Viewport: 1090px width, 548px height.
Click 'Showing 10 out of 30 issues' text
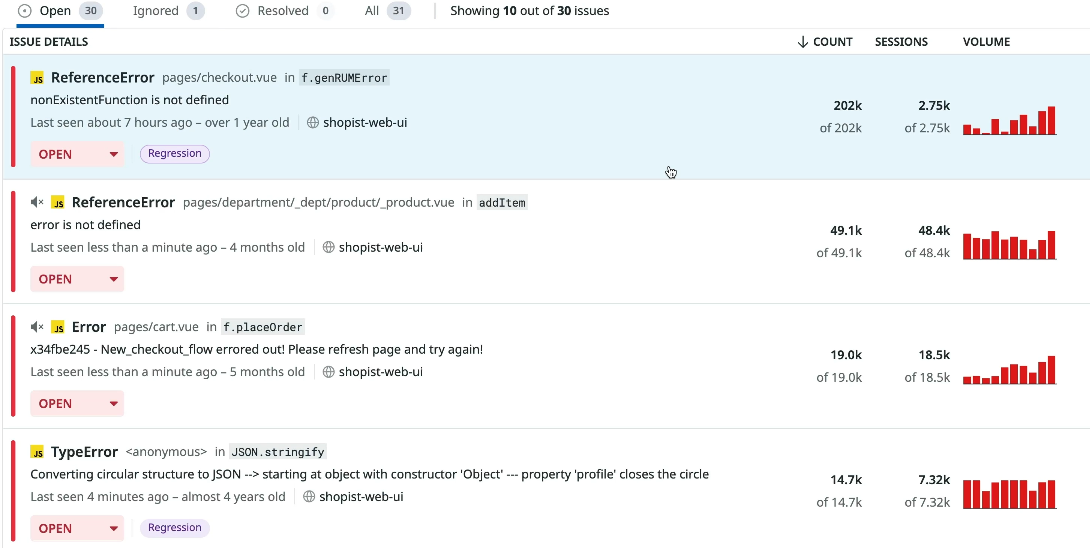[x=530, y=11]
